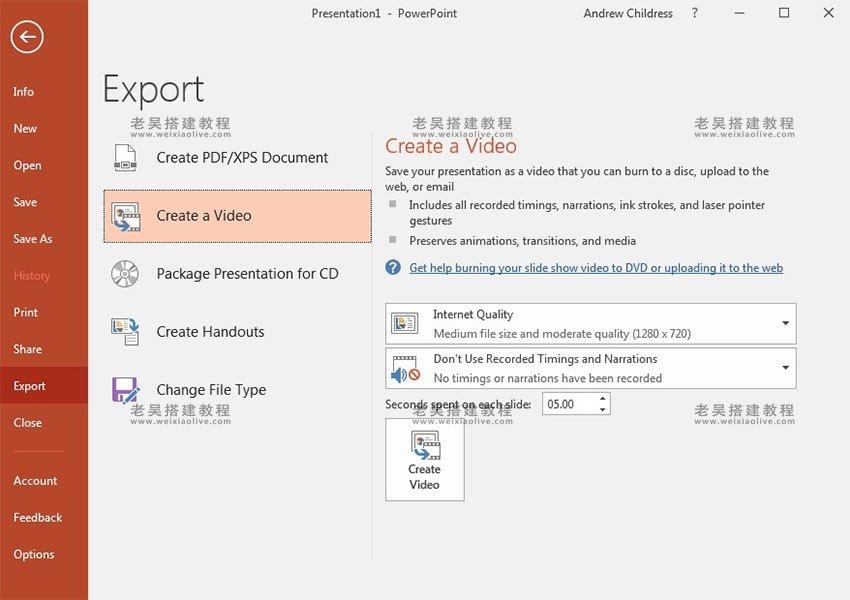Click the Create Handouts icon
The height and width of the screenshot is (600, 850).
click(x=124, y=331)
